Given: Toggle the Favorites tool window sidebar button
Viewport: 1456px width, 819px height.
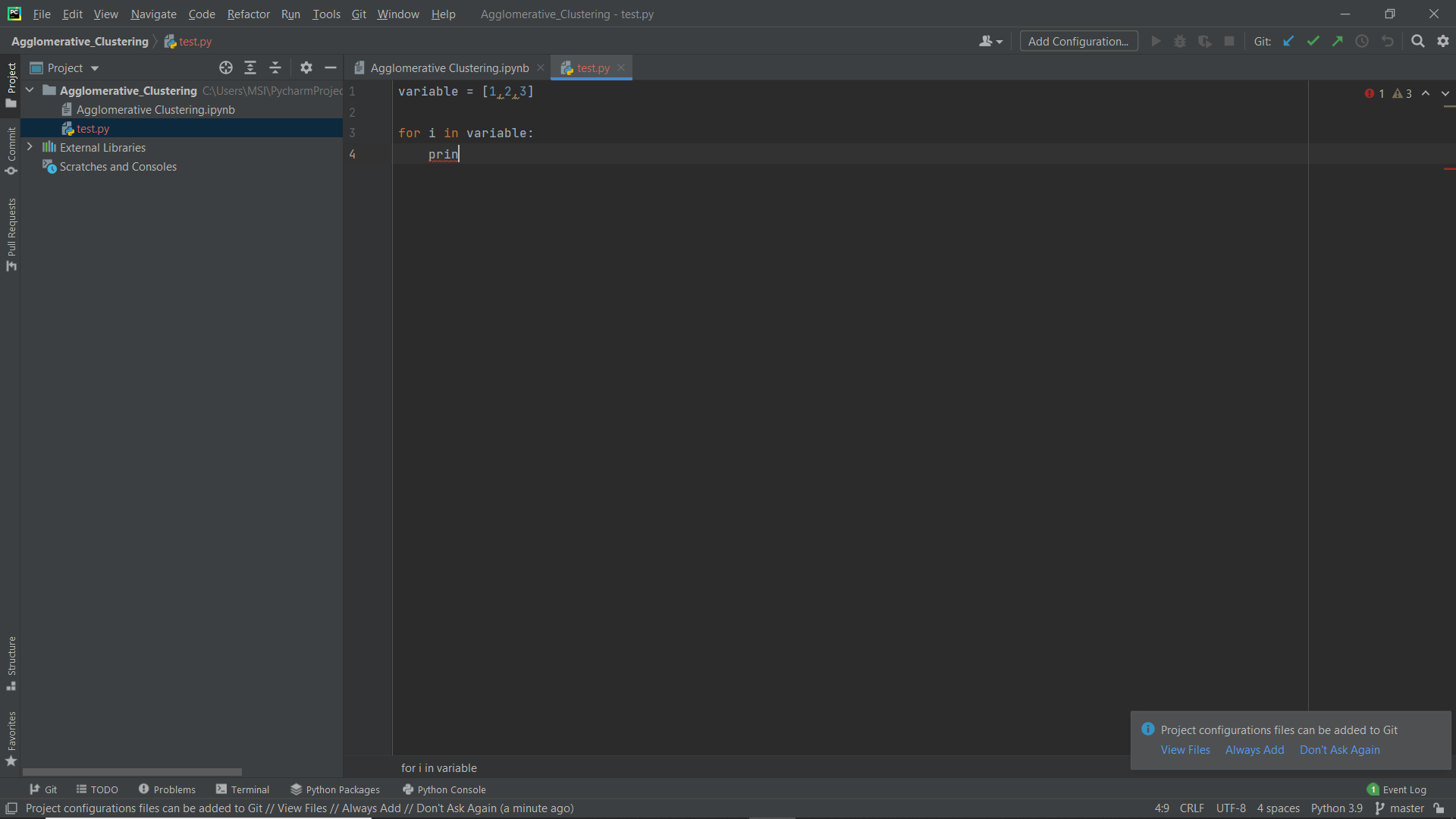Looking at the screenshot, I should click(11, 739).
